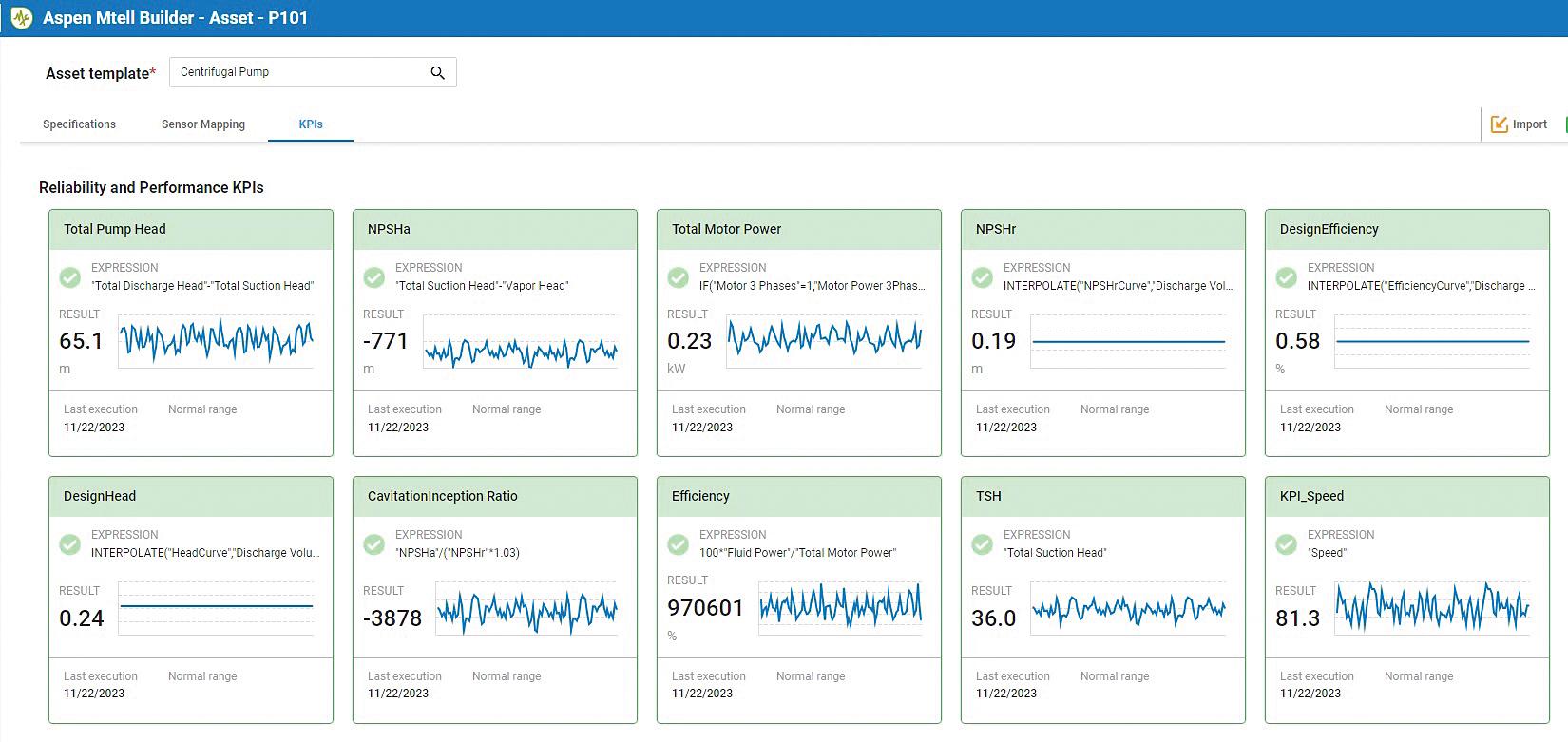Click the 0.58 result value

point(1298,341)
